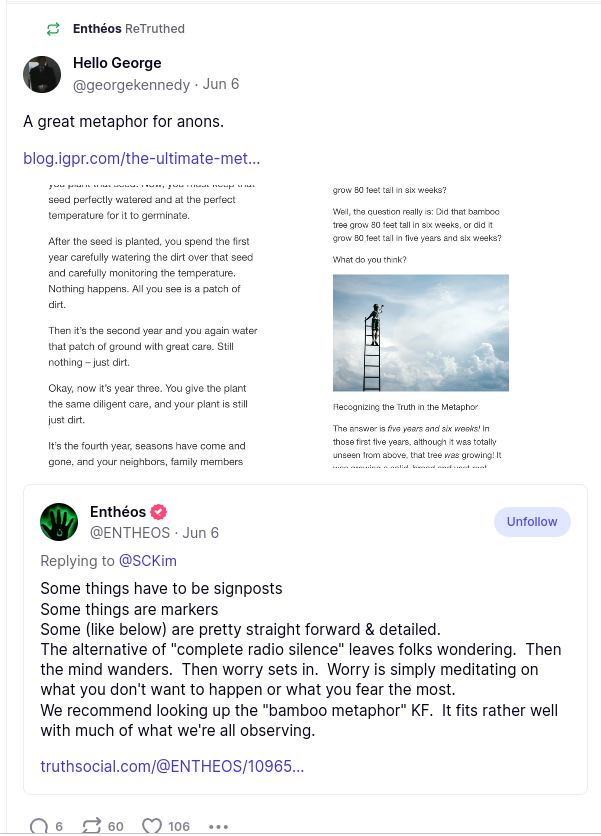Image resolution: width=601 pixels, height=836 pixels.
Task: Open the blog.igpr.com article link
Action: 141,158
